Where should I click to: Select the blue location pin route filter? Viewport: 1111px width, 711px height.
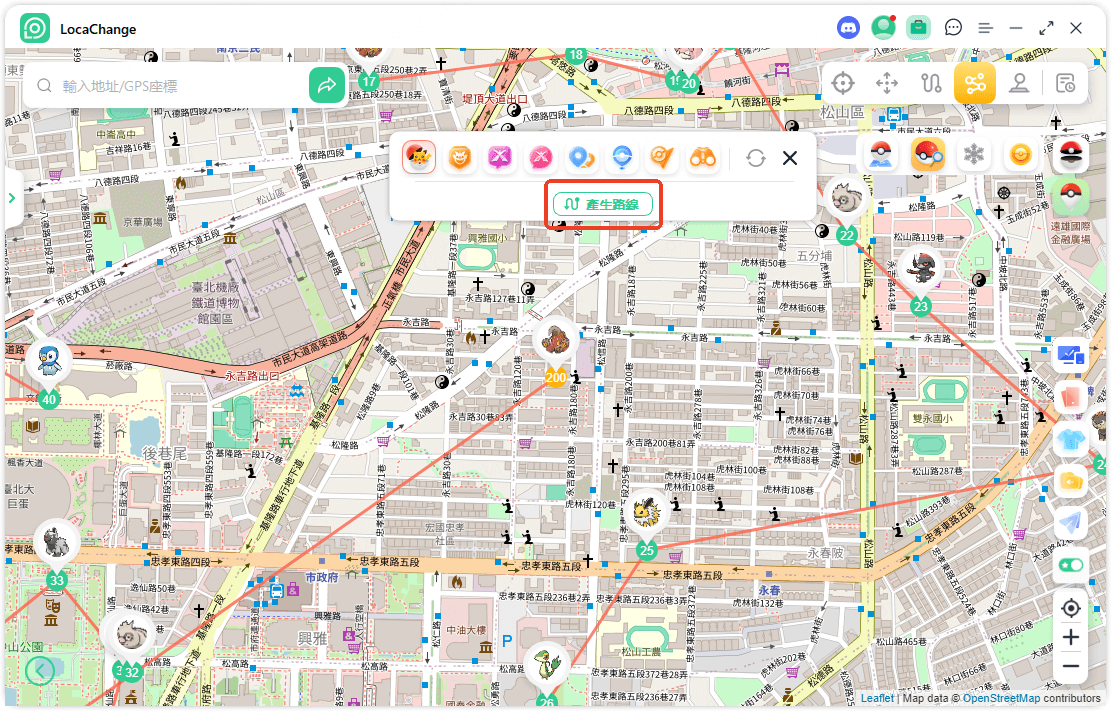[581, 157]
